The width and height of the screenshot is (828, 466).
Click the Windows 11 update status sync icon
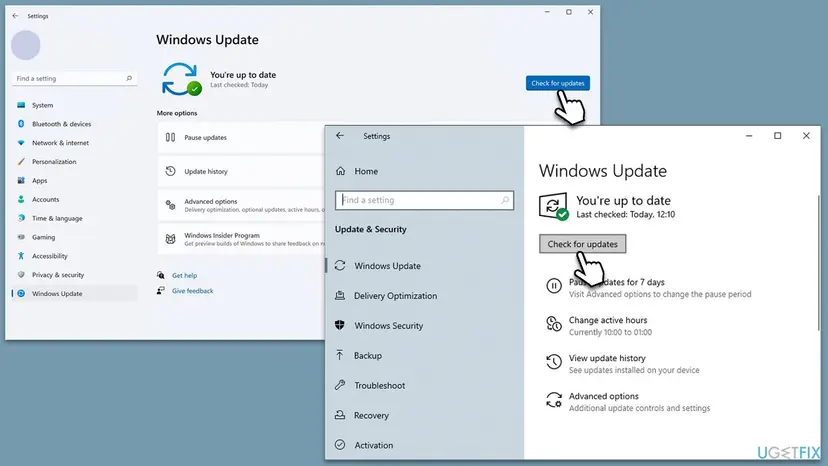(181, 79)
